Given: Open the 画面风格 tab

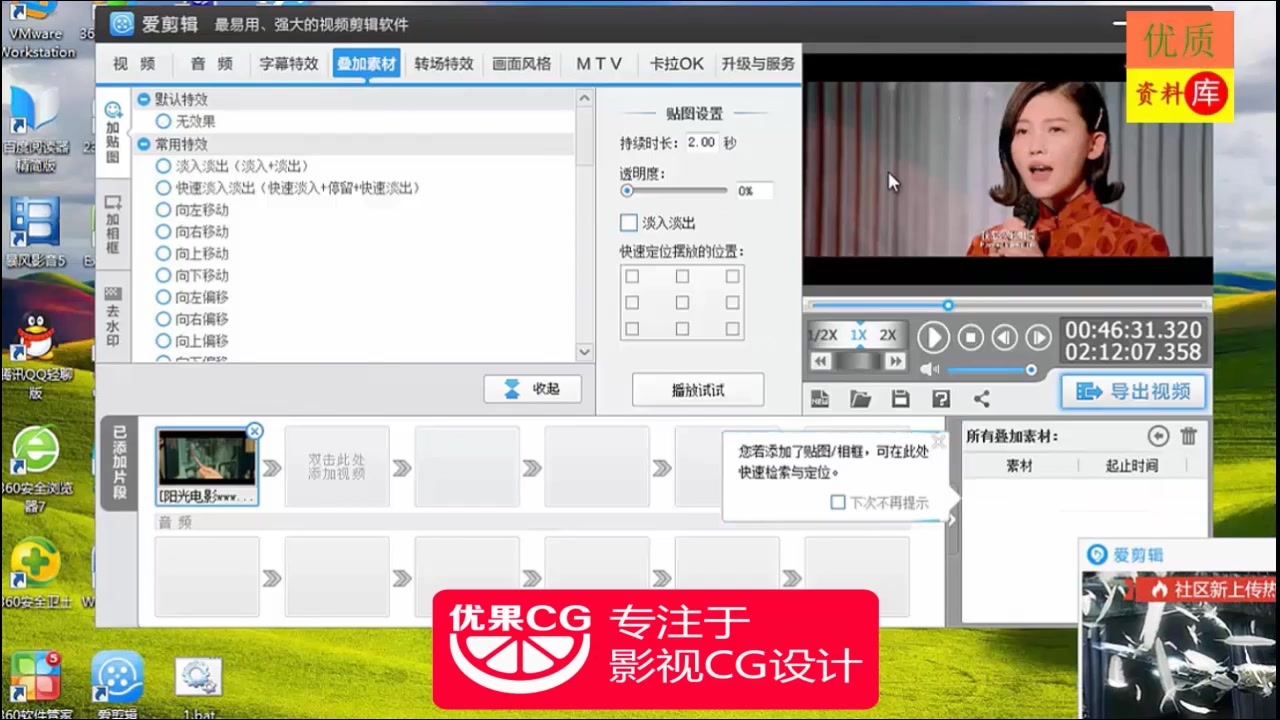Looking at the screenshot, I should click(521, 63).
